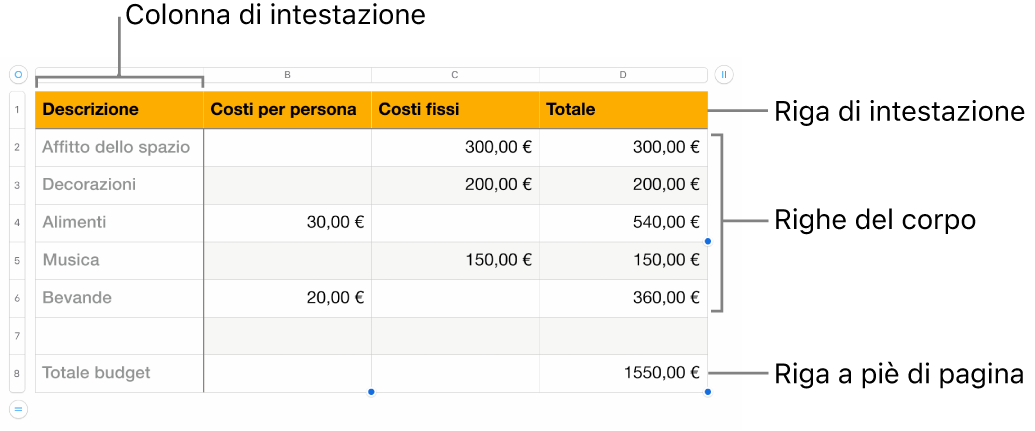Select the 30,00 € cell in the Alimenti row
The width and height of the screenshot is (1035, 431).
point(287,222)
